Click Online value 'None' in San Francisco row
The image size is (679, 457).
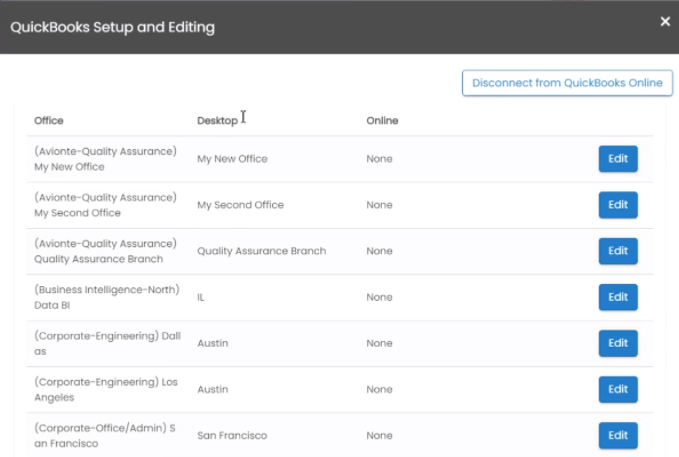(379, 435)
